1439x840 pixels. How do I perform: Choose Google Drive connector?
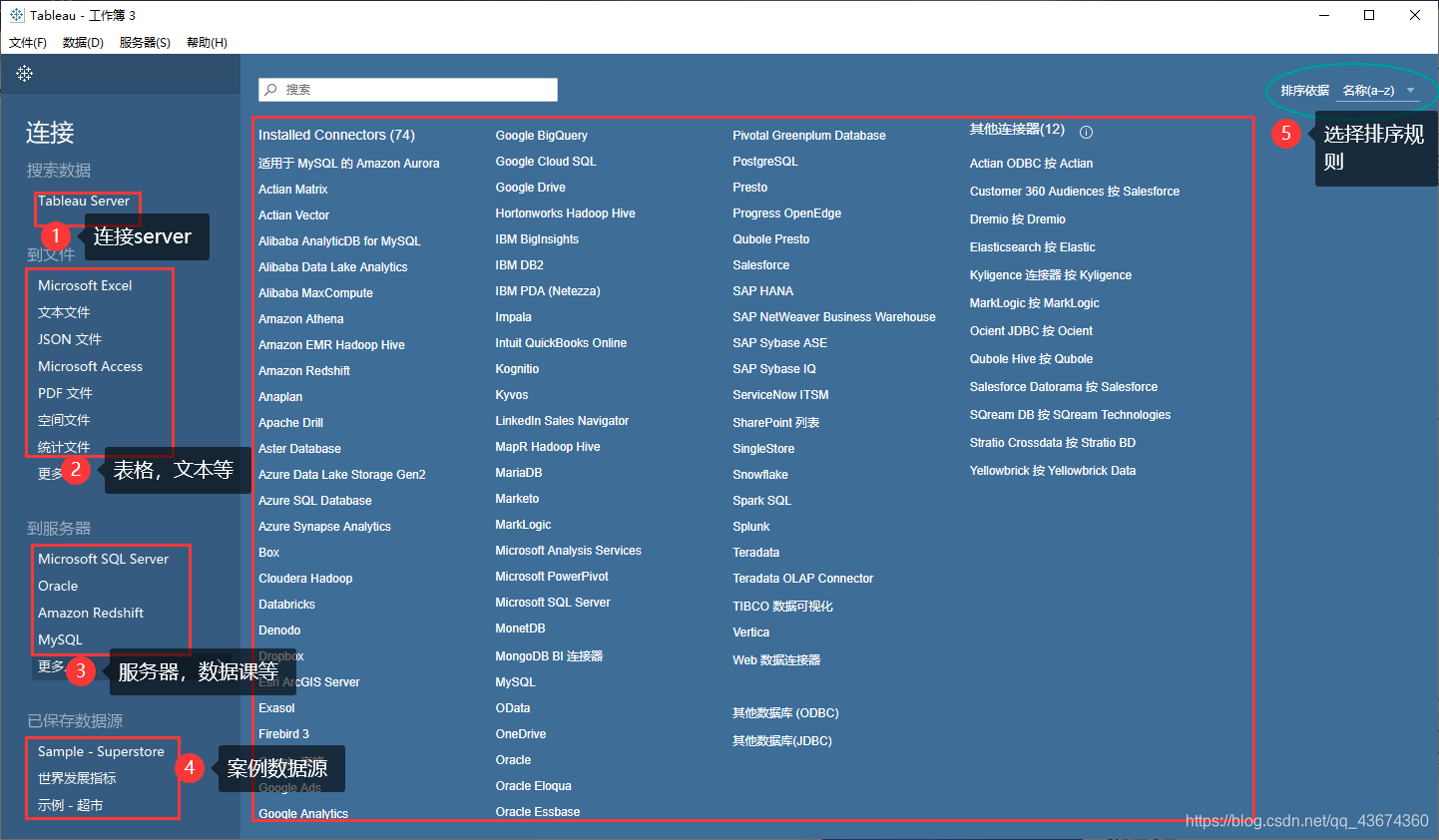531,188
